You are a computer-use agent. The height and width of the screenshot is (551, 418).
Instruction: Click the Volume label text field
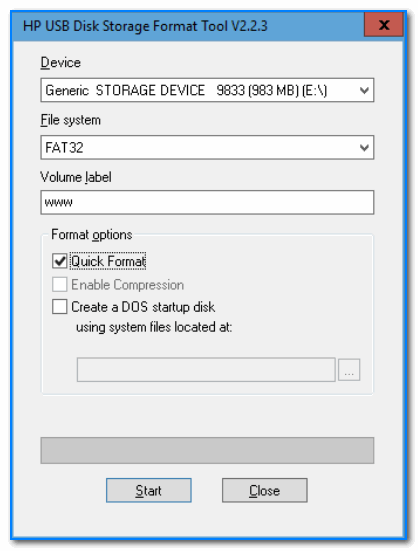pyautogui.click(x=207, y=202)
